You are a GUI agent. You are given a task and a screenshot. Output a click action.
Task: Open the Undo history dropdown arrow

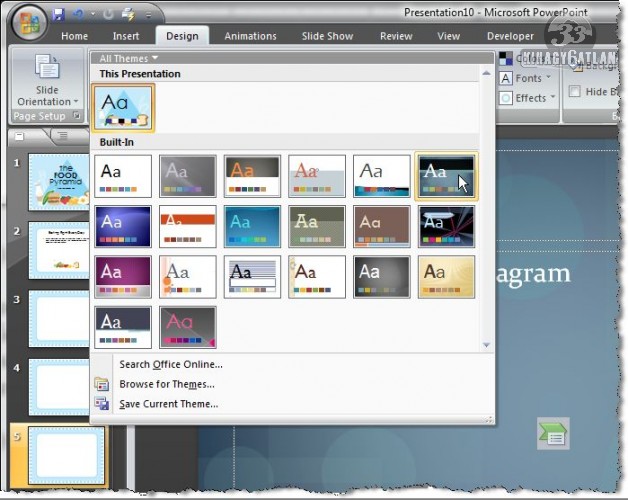93,14
